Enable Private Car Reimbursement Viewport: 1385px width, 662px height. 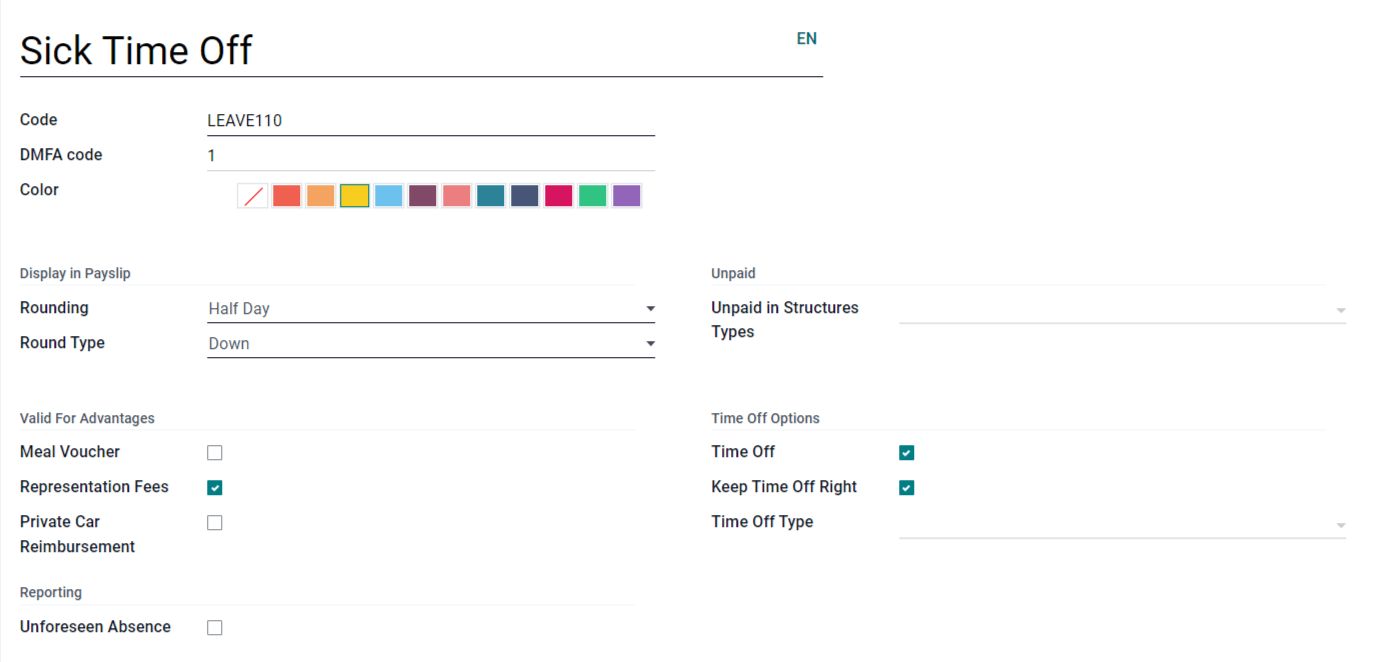coord(214,522)
